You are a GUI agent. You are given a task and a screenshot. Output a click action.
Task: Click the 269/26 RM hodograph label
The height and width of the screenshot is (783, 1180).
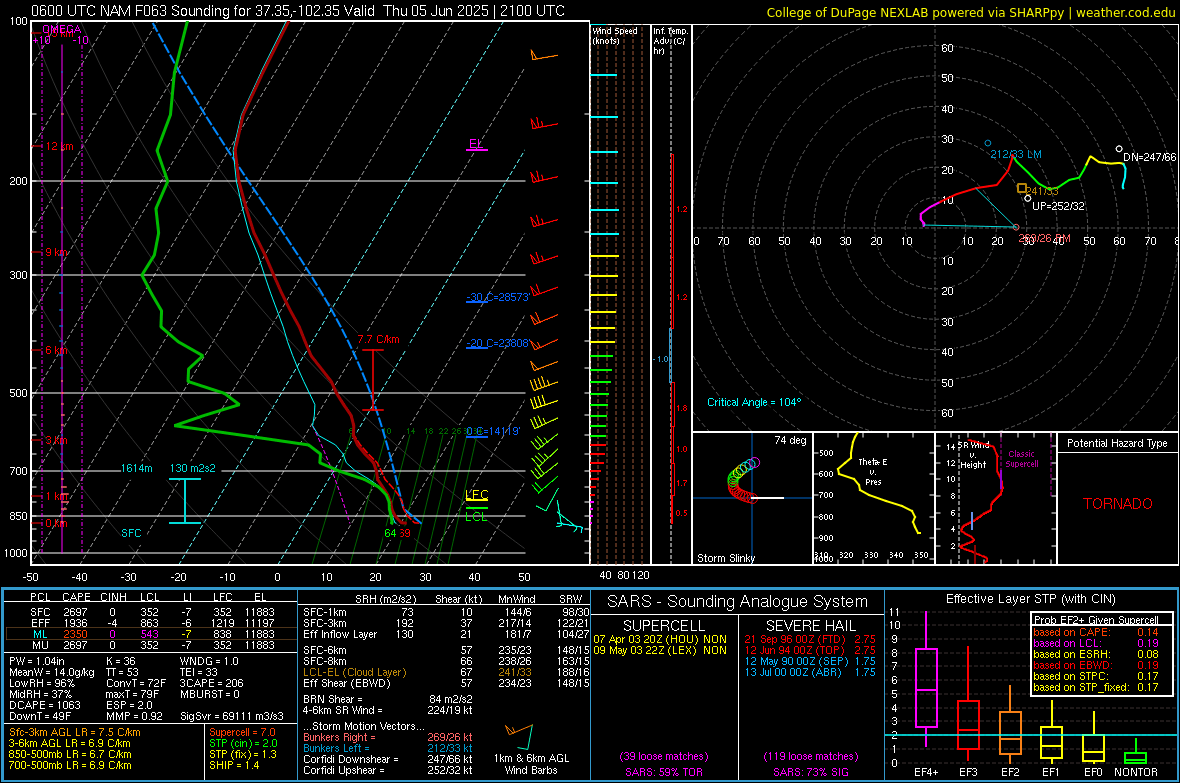1045,238
